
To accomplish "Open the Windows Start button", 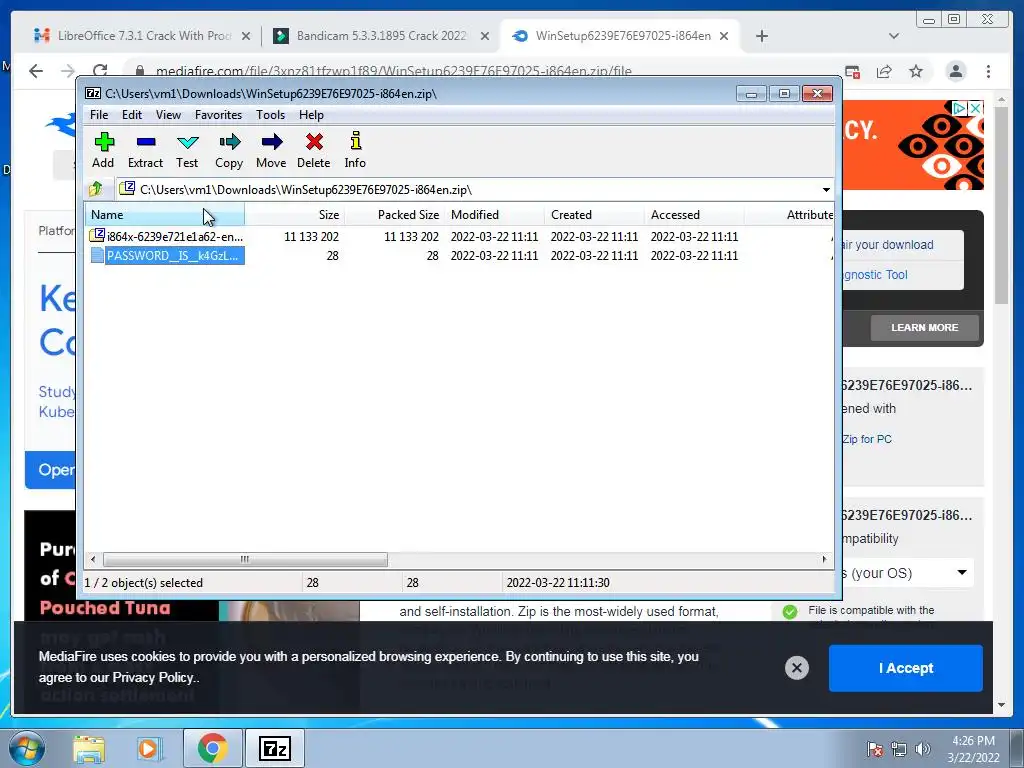I will tap(26, 748).
